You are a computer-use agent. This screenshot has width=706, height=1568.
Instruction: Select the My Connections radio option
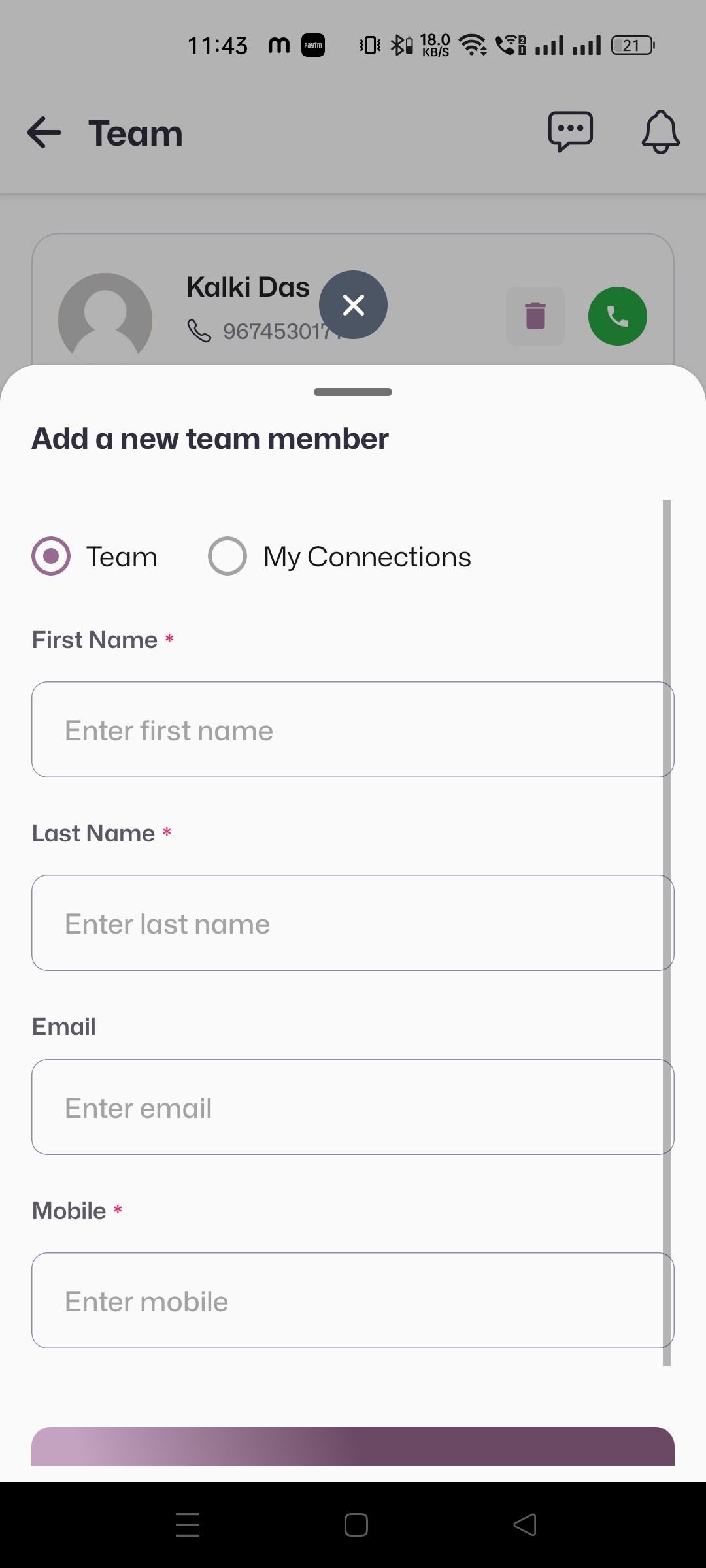(x=227, y=556)
